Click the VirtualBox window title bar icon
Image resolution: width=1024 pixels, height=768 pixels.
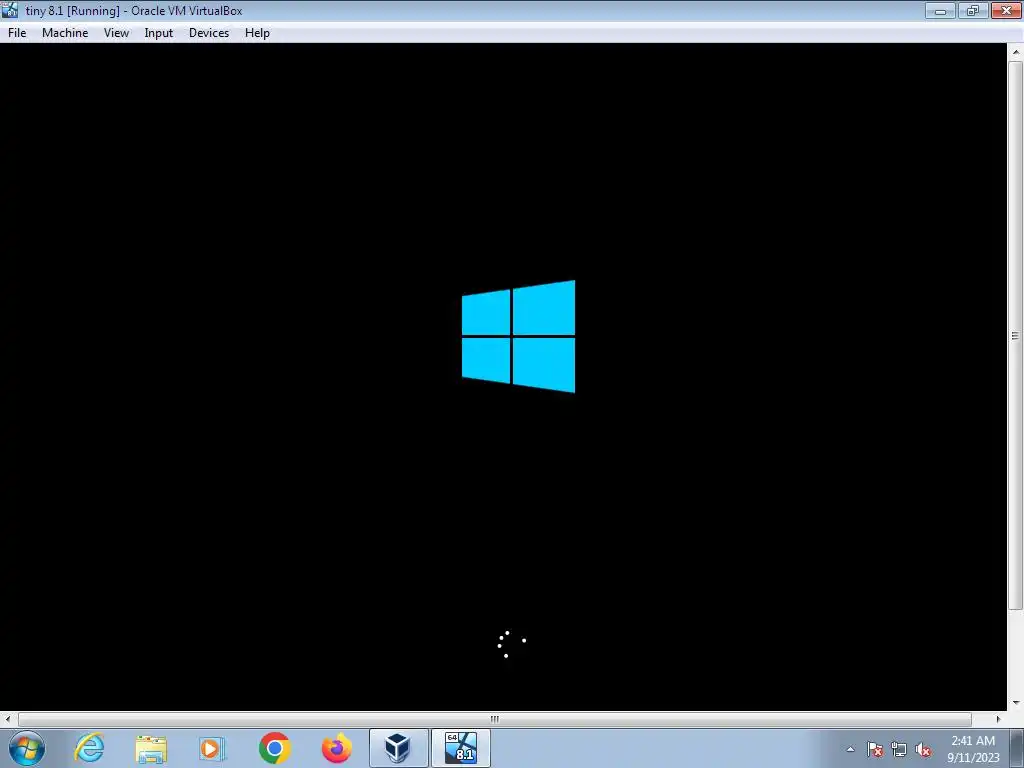click(10, 10)
